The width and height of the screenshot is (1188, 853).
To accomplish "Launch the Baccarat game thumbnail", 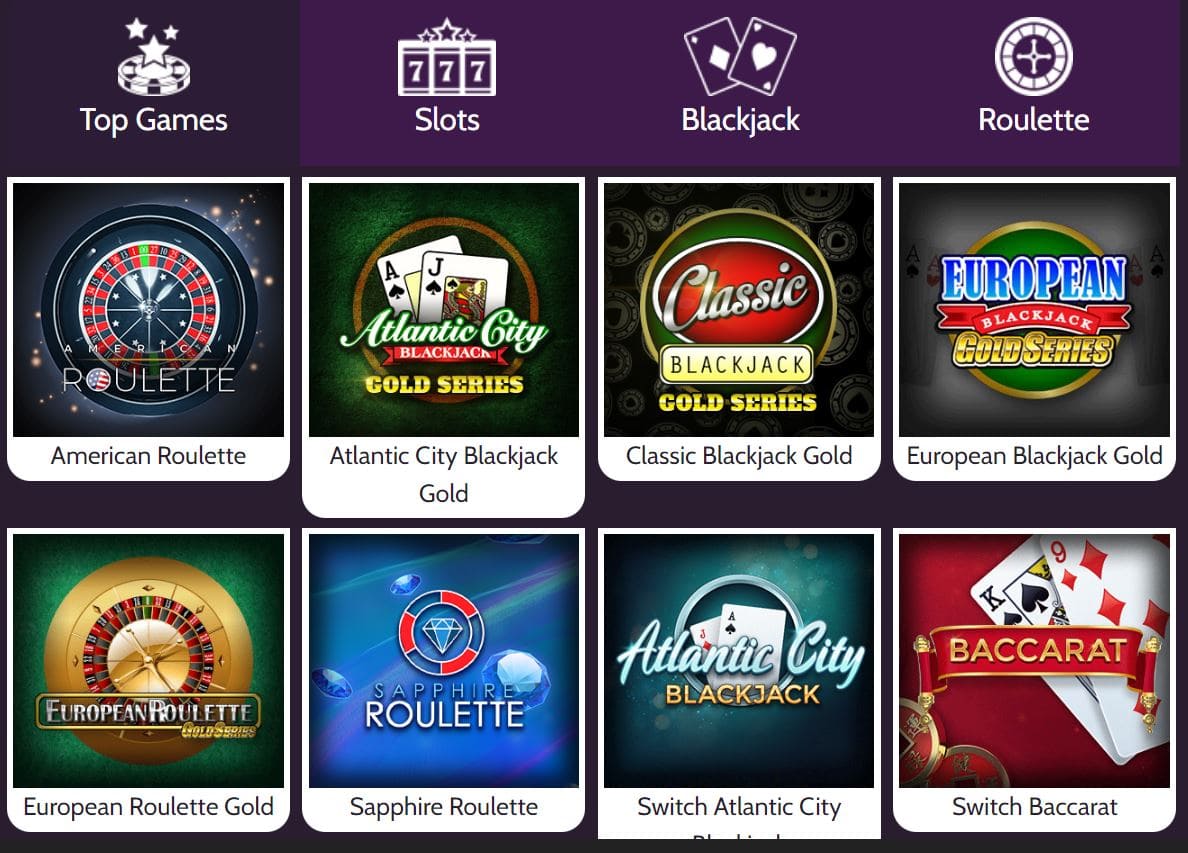I will click(1034, 661).
